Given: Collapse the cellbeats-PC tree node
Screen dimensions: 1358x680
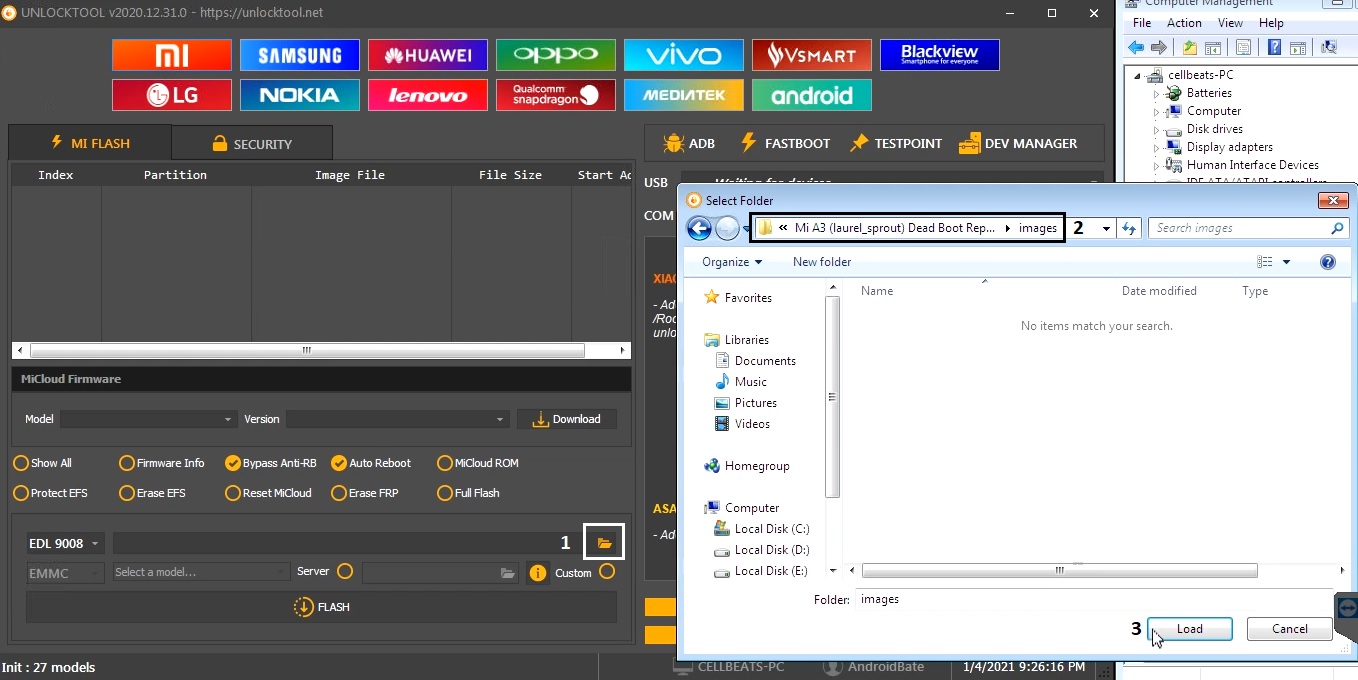Looking at the screenshot, I should pos(1139,75).
